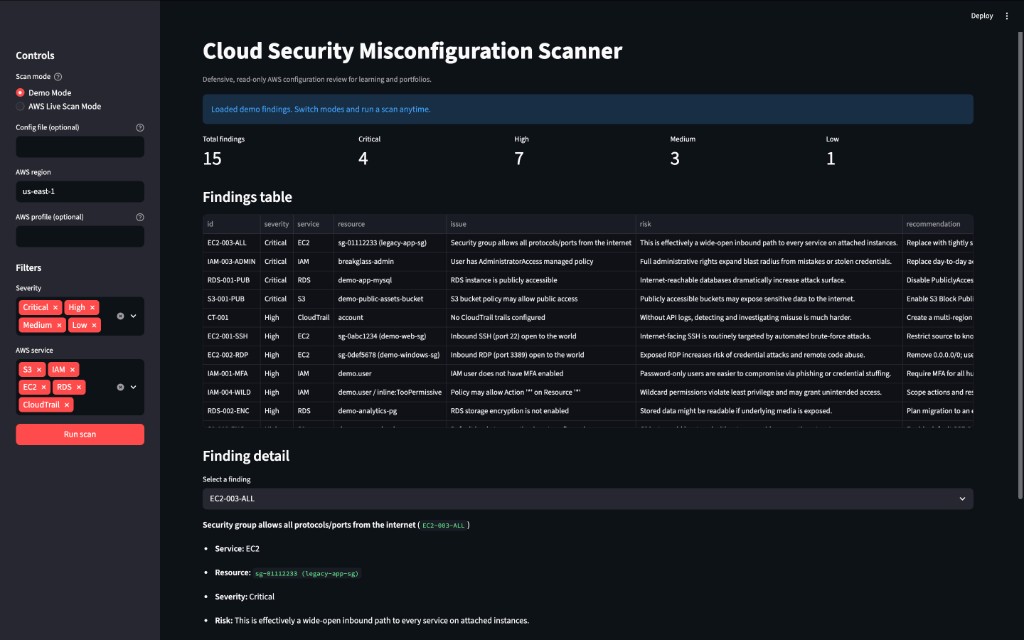
Task: Remove the Critical severity tag
Action: tap(56, 308)
